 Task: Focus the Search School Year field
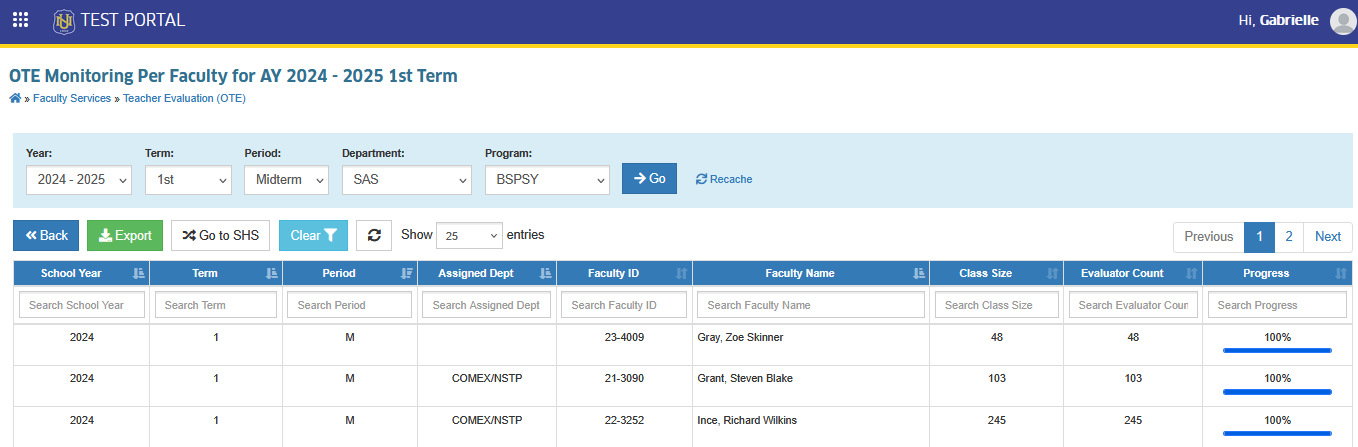tap(82, 305)
